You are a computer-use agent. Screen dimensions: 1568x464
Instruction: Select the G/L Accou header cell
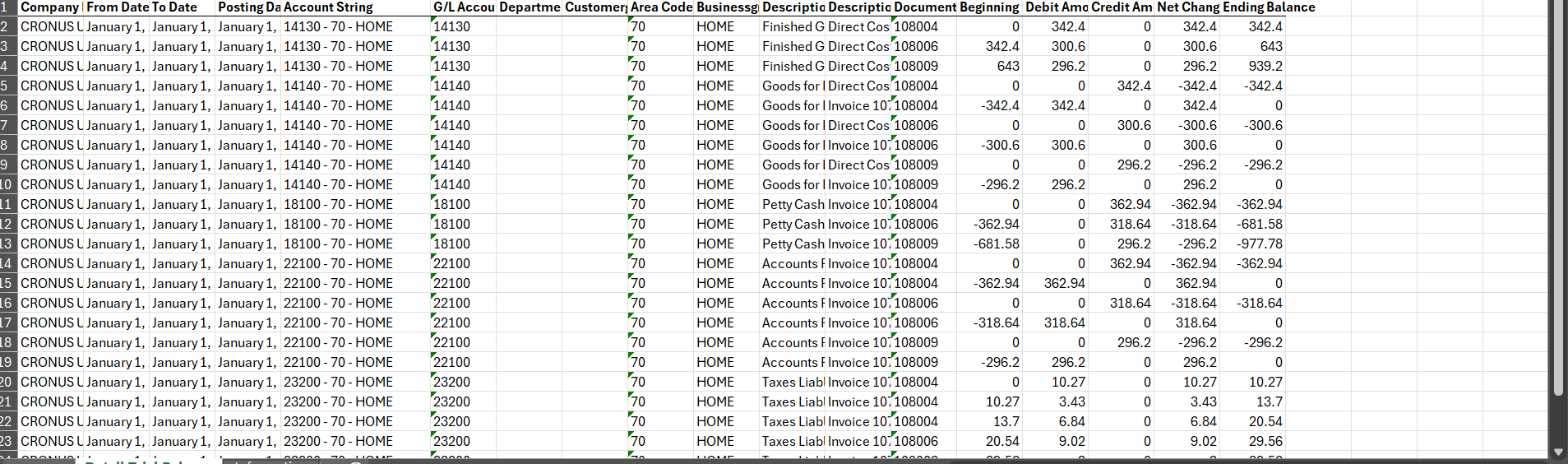click(x=464, y=7)
